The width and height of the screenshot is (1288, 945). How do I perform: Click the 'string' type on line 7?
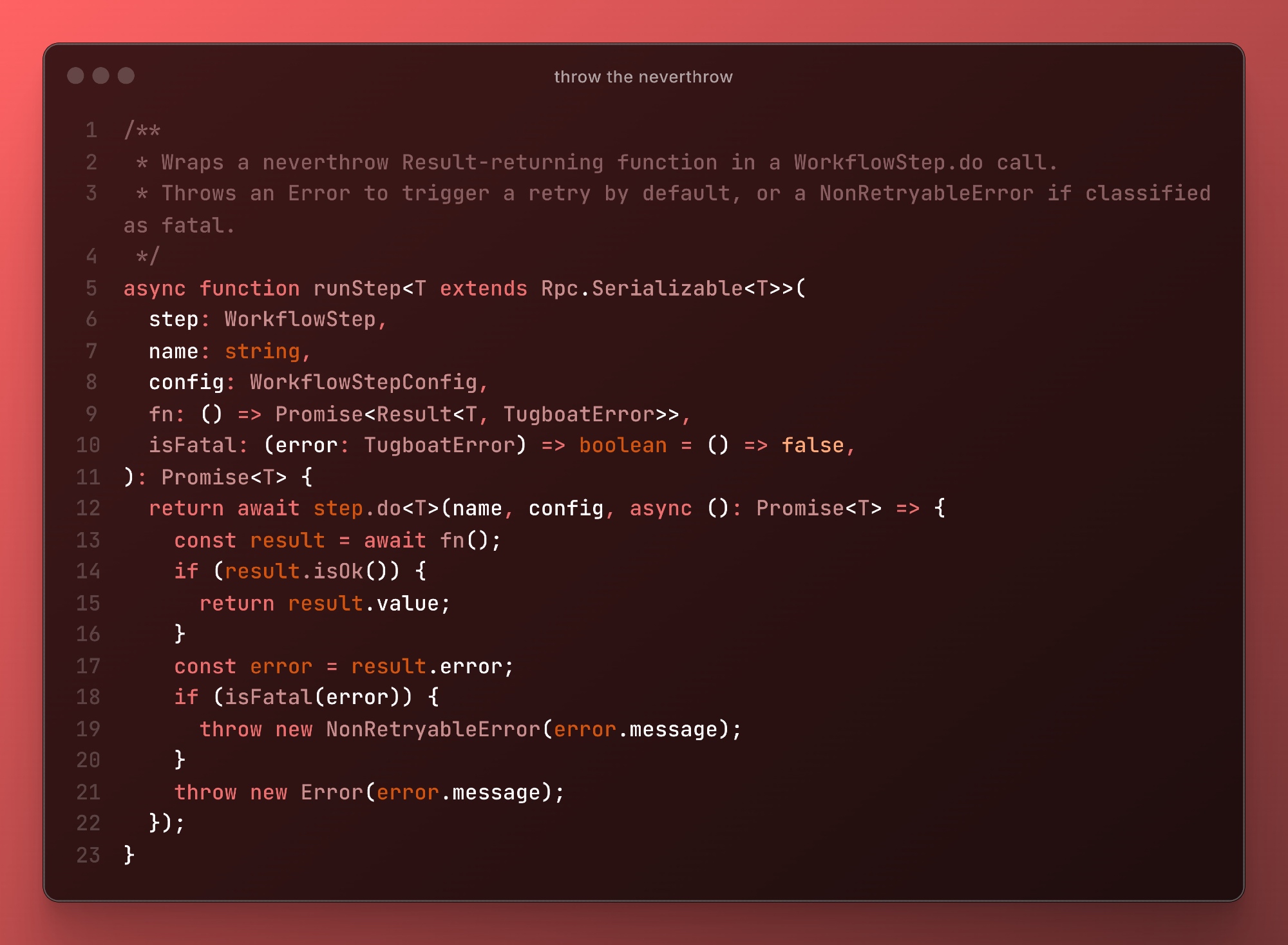pos(262,351)
